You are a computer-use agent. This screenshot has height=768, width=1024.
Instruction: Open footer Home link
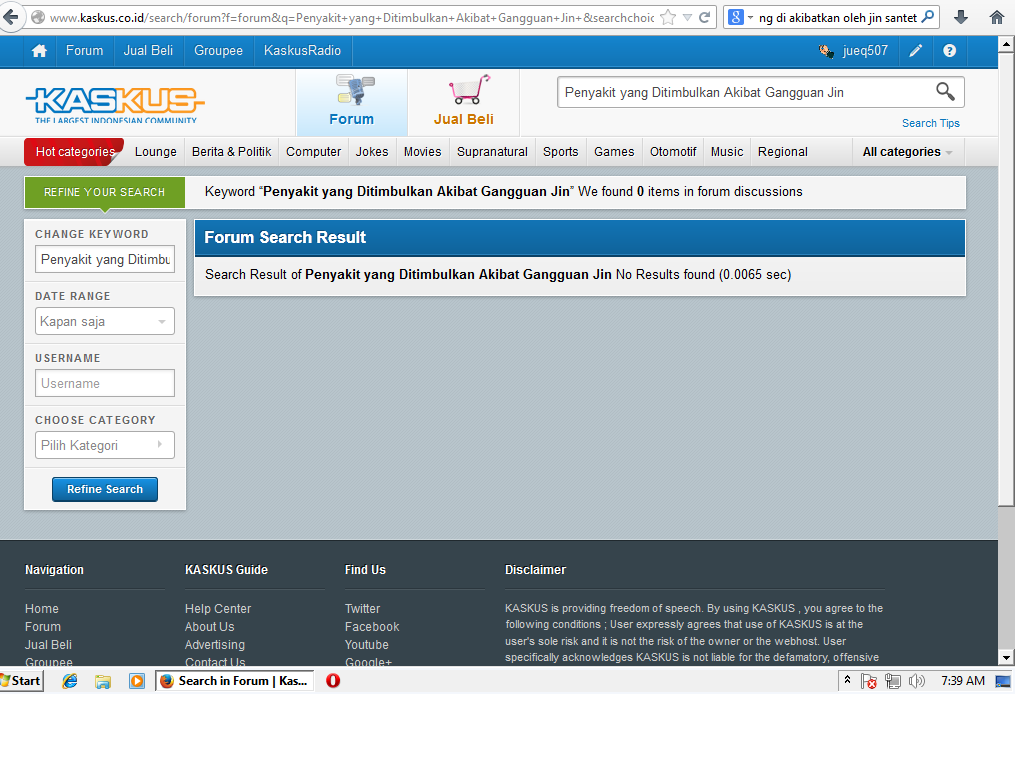point(42,609)
